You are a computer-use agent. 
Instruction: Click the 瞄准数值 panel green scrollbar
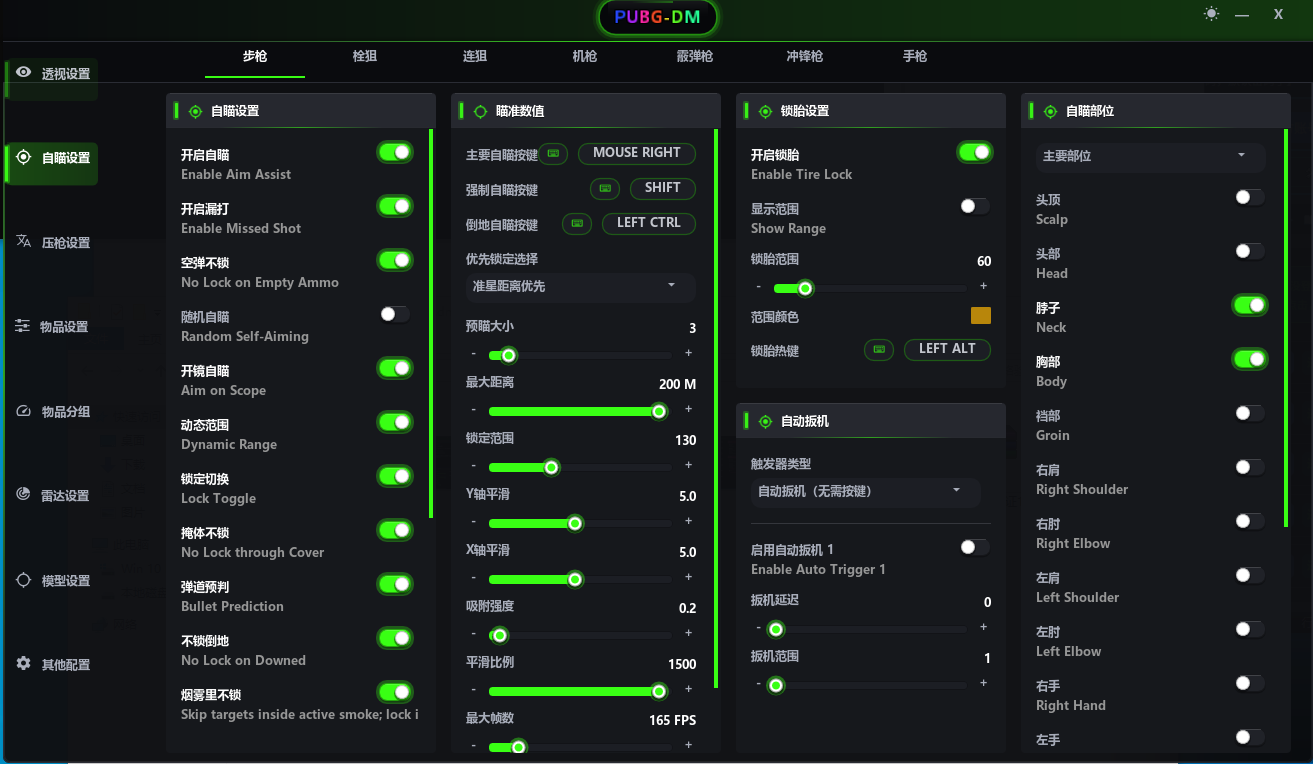pos(716,408)
